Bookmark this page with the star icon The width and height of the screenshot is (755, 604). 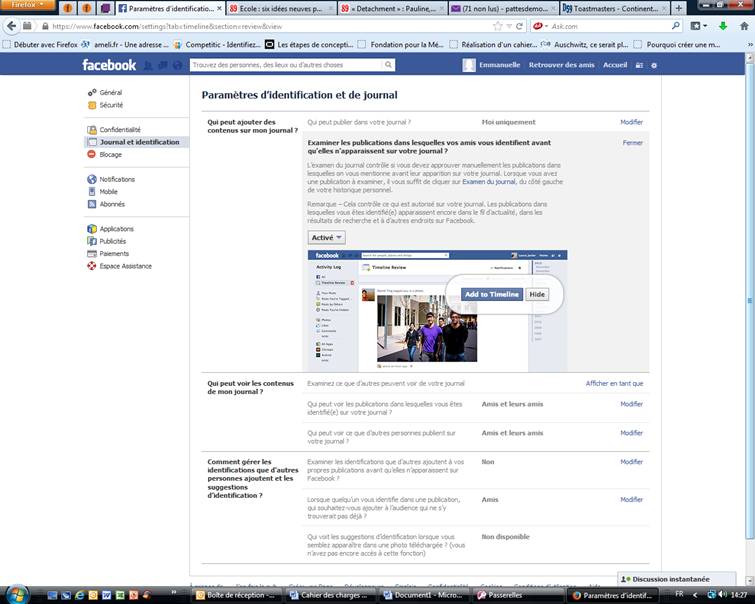click(x=497, y=26)
